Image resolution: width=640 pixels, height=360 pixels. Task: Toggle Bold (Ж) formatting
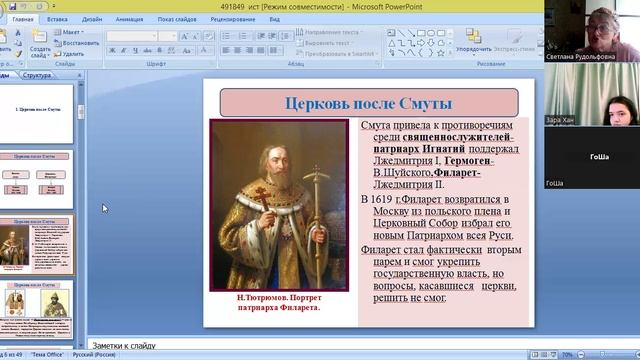click(112, 50)
